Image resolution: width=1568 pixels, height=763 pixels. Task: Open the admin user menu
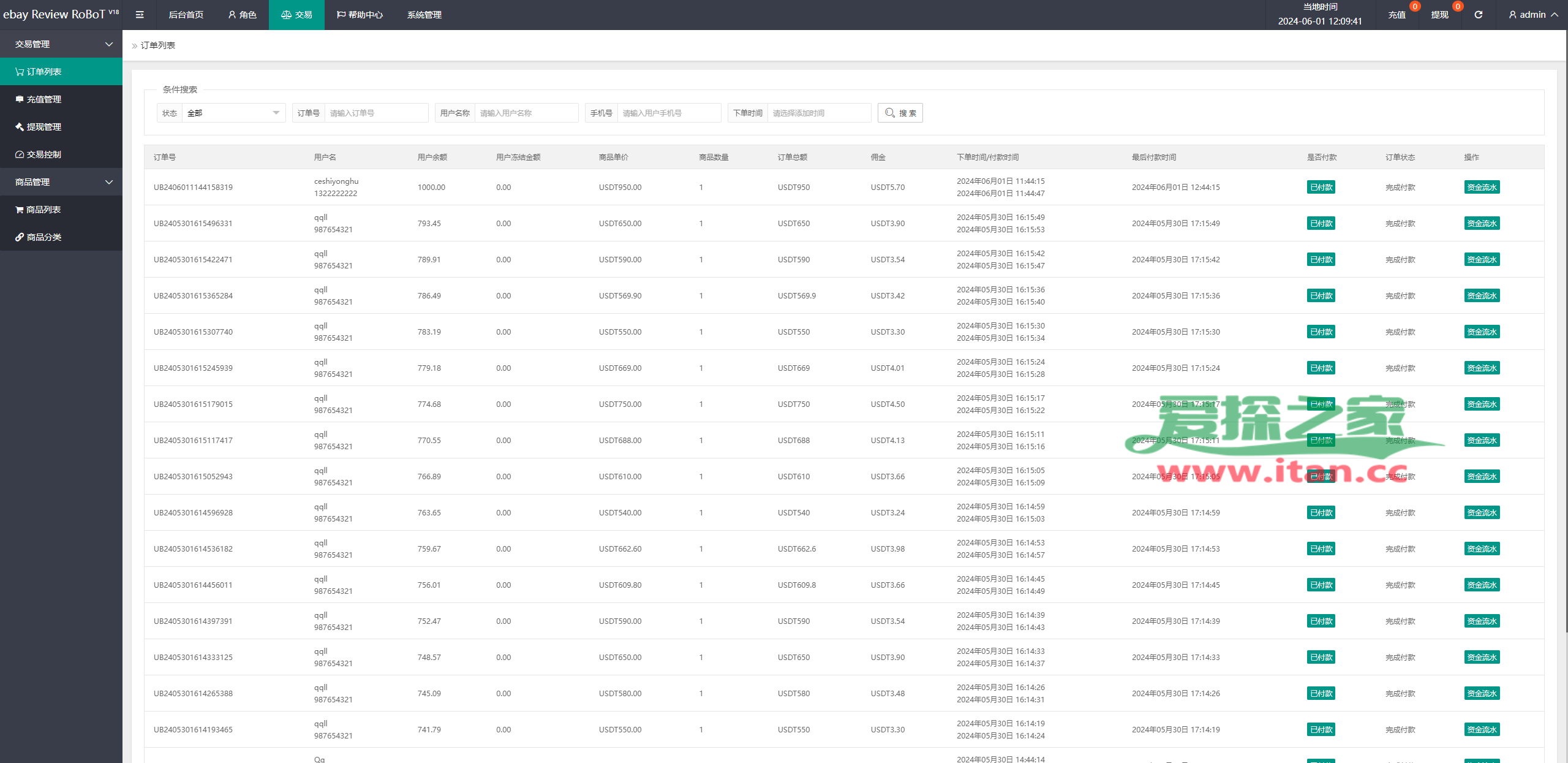tap(1532, 15)
